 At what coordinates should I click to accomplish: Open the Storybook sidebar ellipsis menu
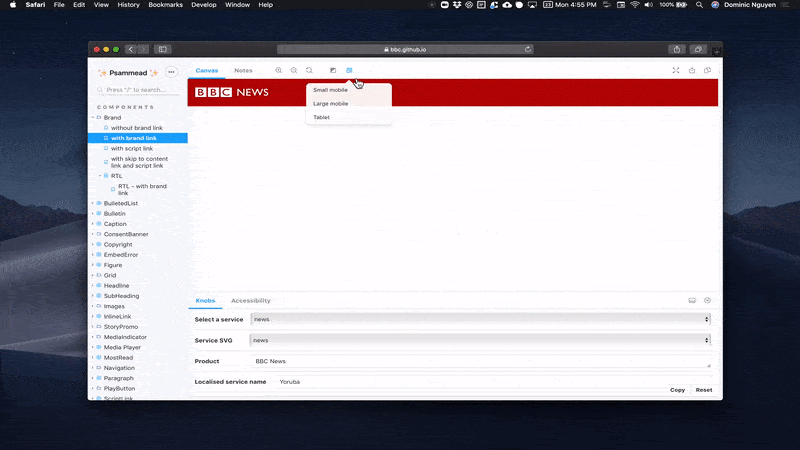coord(171,72)
